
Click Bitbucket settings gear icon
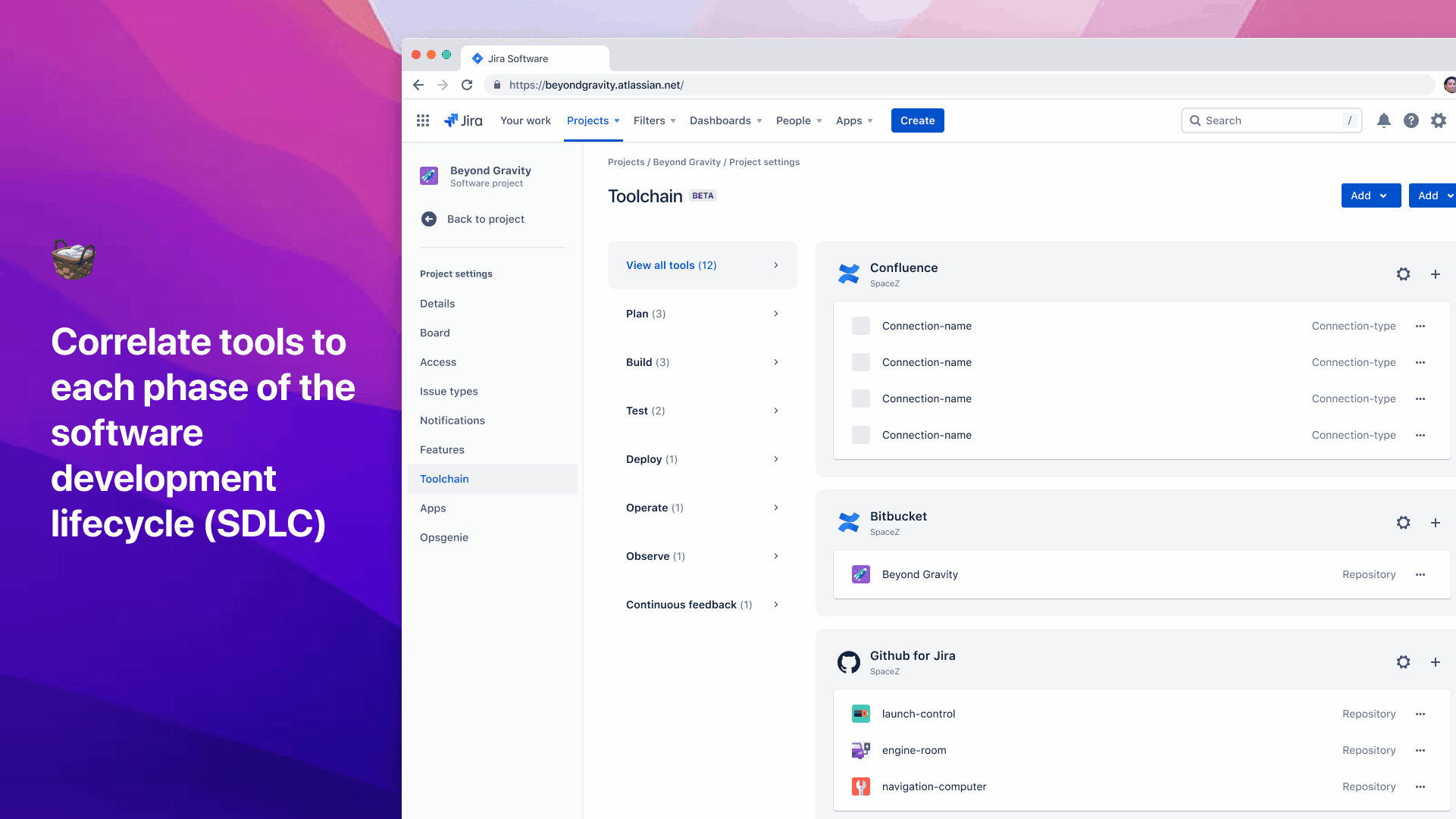pyautogui.click(x=1403, y=523)
